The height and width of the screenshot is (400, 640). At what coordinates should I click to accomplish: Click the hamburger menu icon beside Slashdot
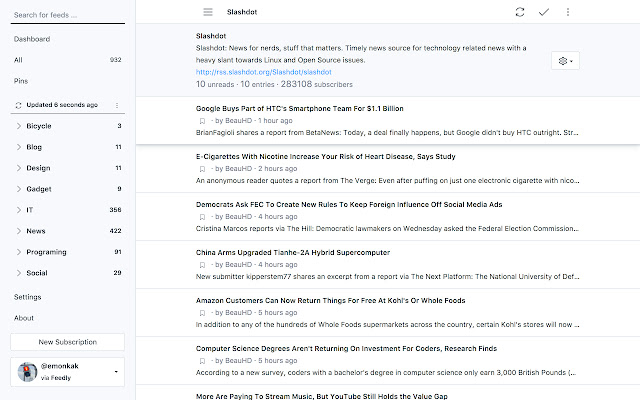tap(208, 12)
